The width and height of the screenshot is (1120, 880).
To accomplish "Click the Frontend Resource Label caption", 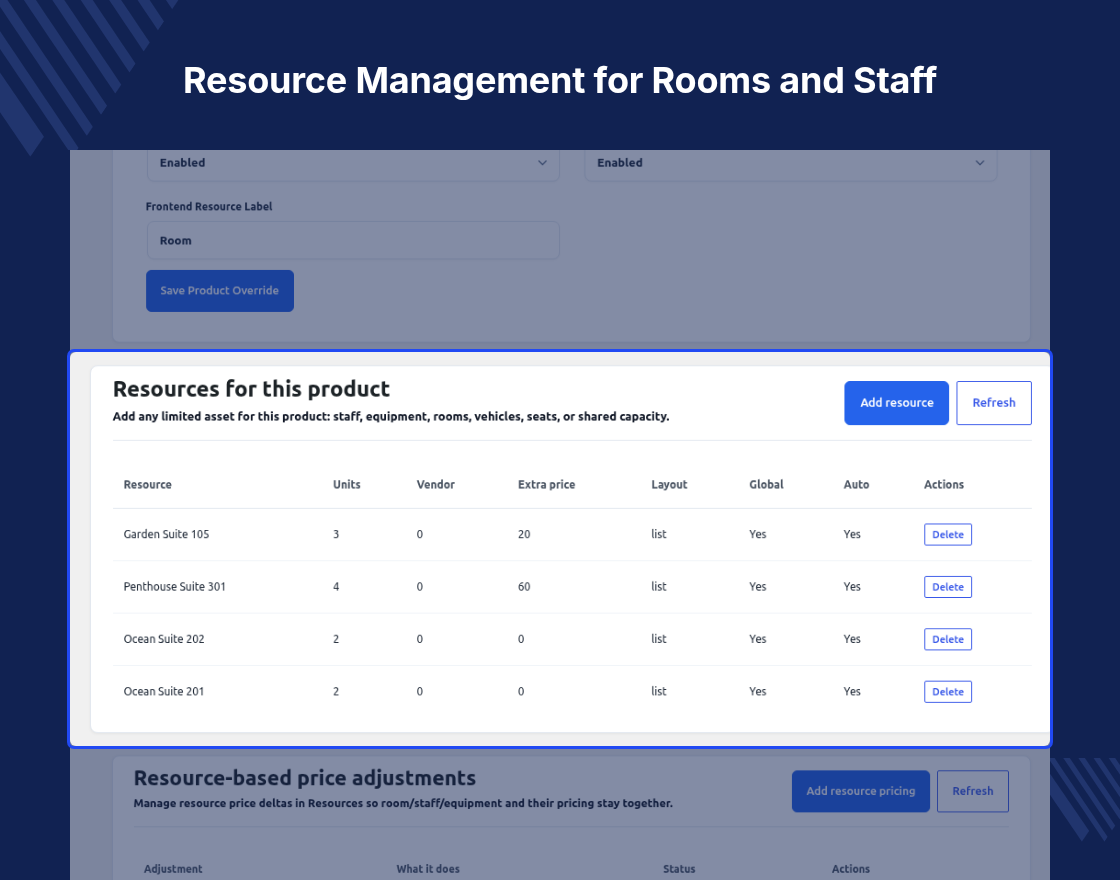I will coord(209,206).
